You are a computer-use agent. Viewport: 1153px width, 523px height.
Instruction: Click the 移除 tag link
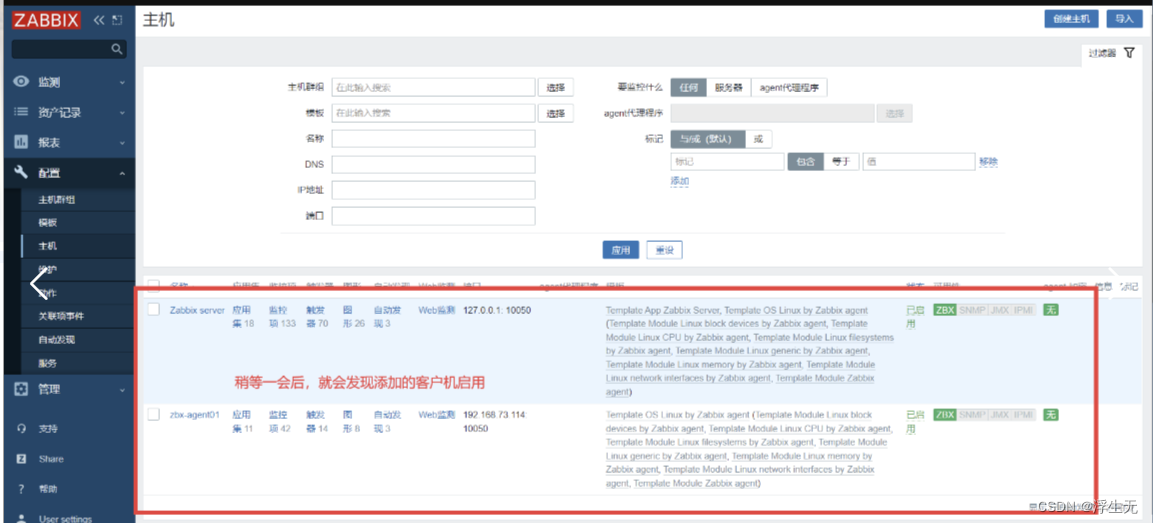tap(988, 162)
